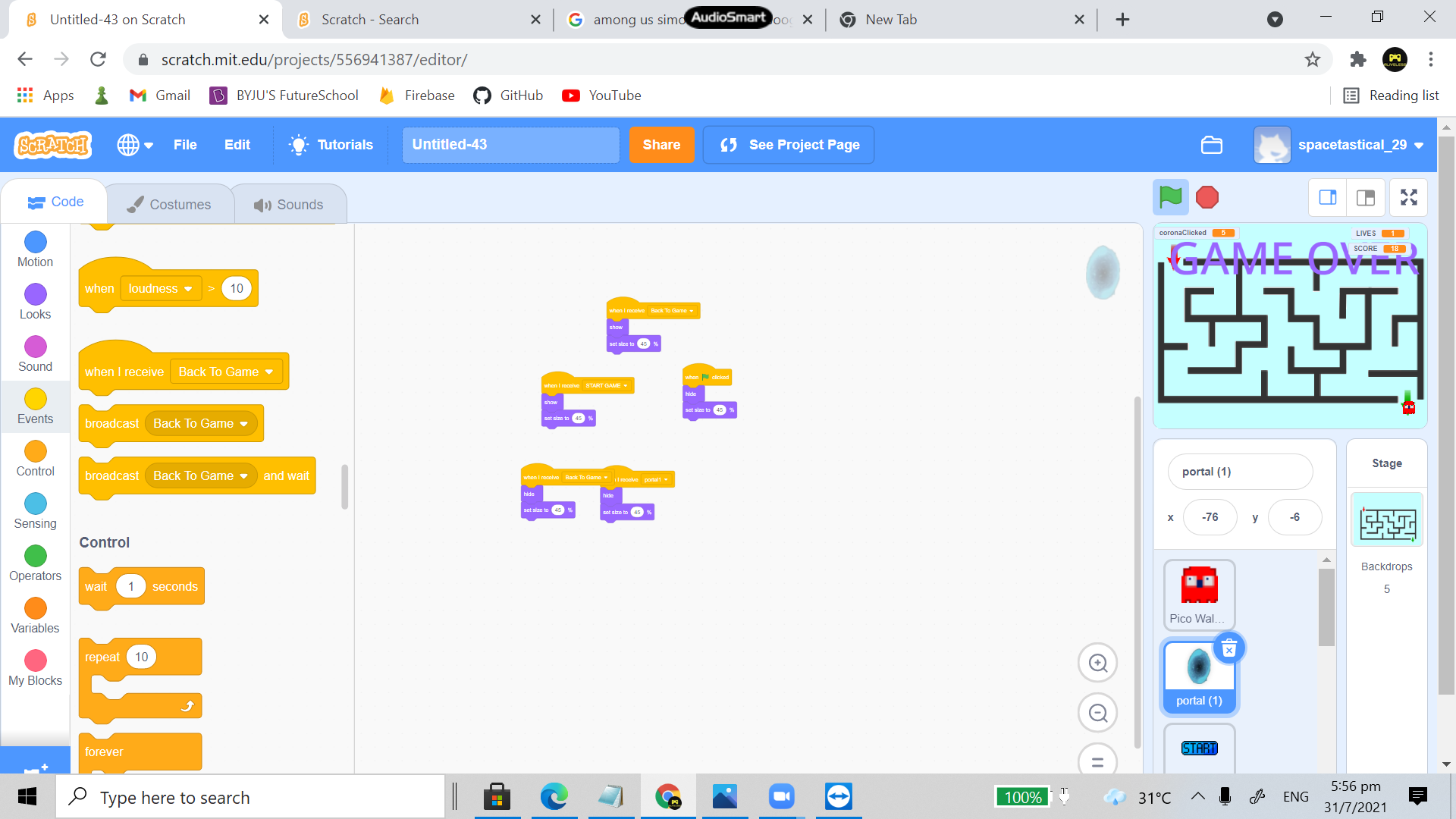
Task: Expand the loudness dropdown in when block
Action: click(187, 289)
